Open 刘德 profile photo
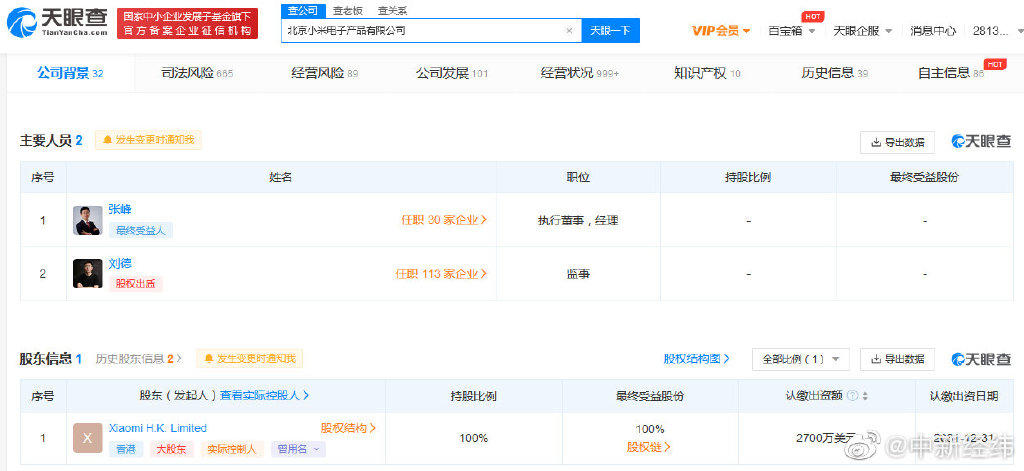Image resolution: width=1024 pixels, height=471 pixels. 88,274
